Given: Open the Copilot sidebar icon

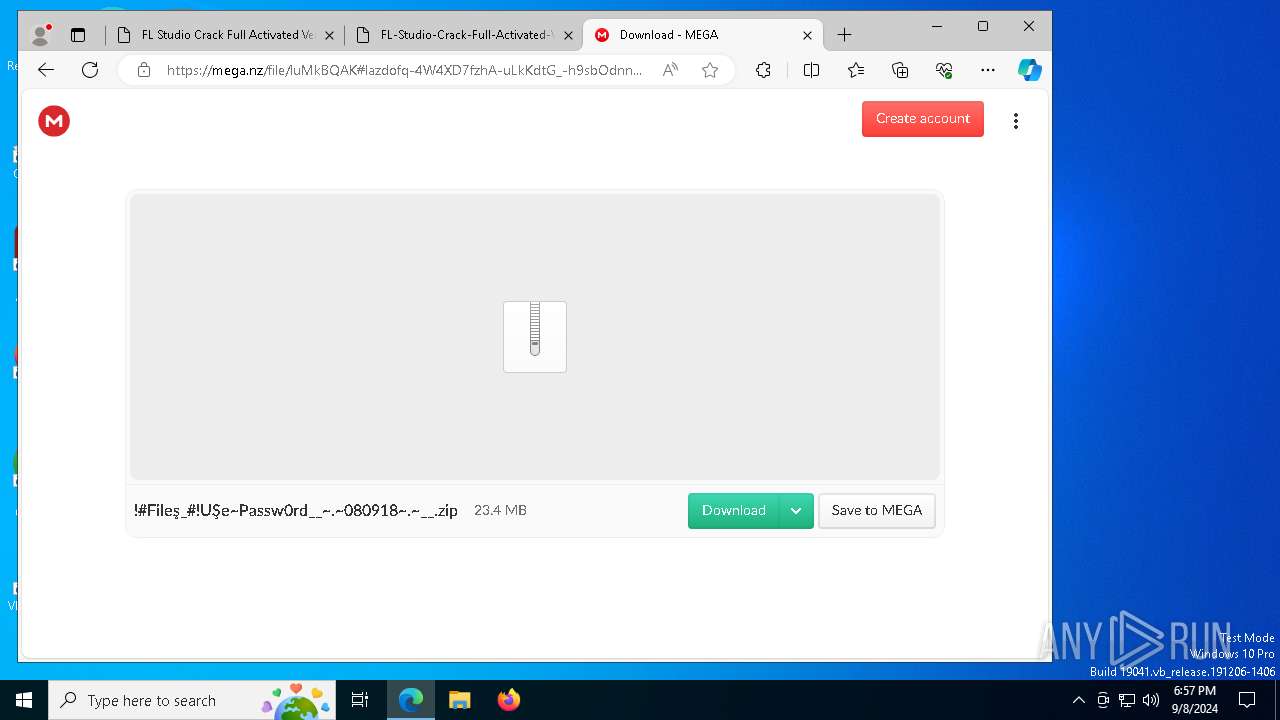Looking at the screenshot, I should 1030,70.
